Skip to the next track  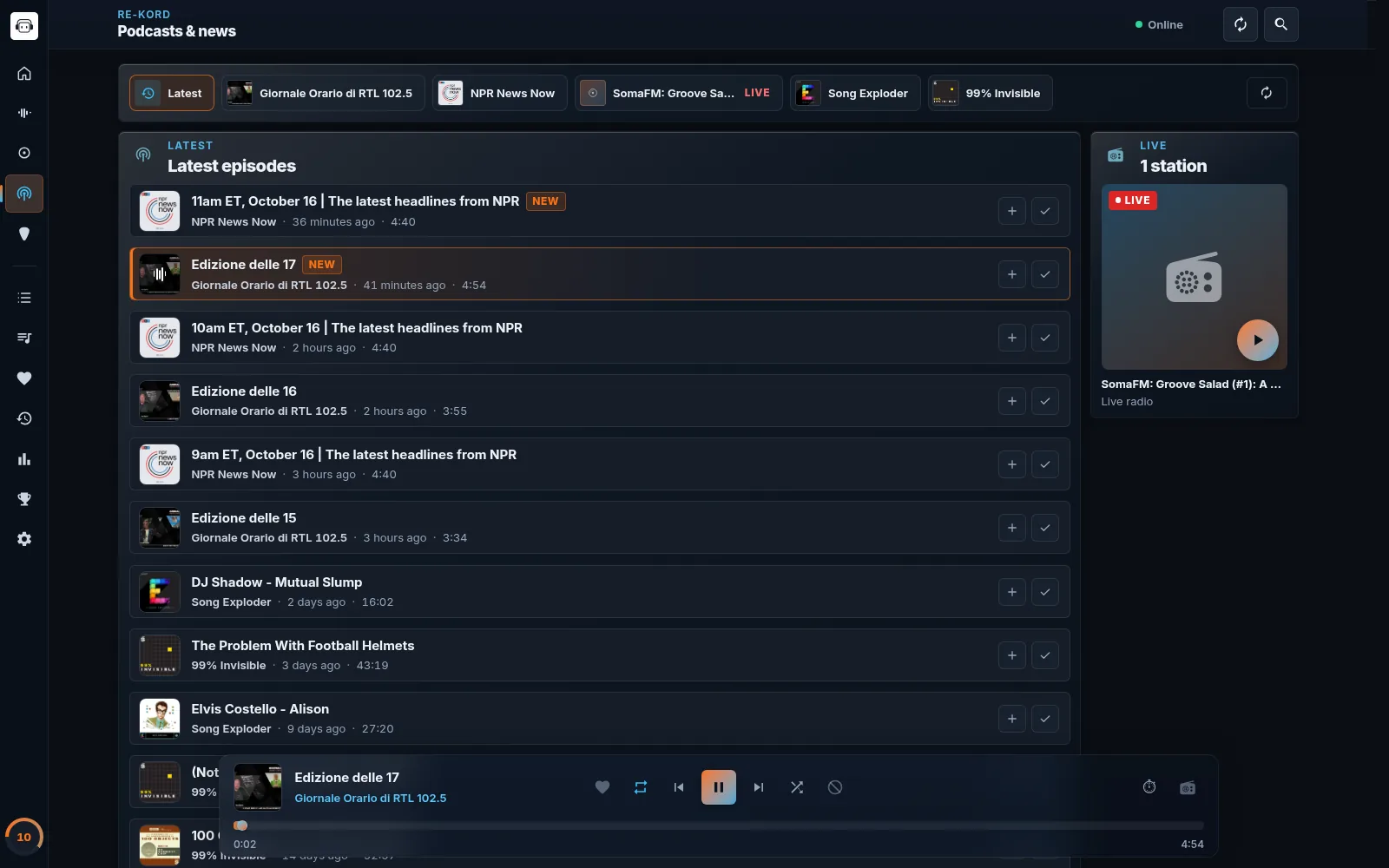tap(759, 787)
